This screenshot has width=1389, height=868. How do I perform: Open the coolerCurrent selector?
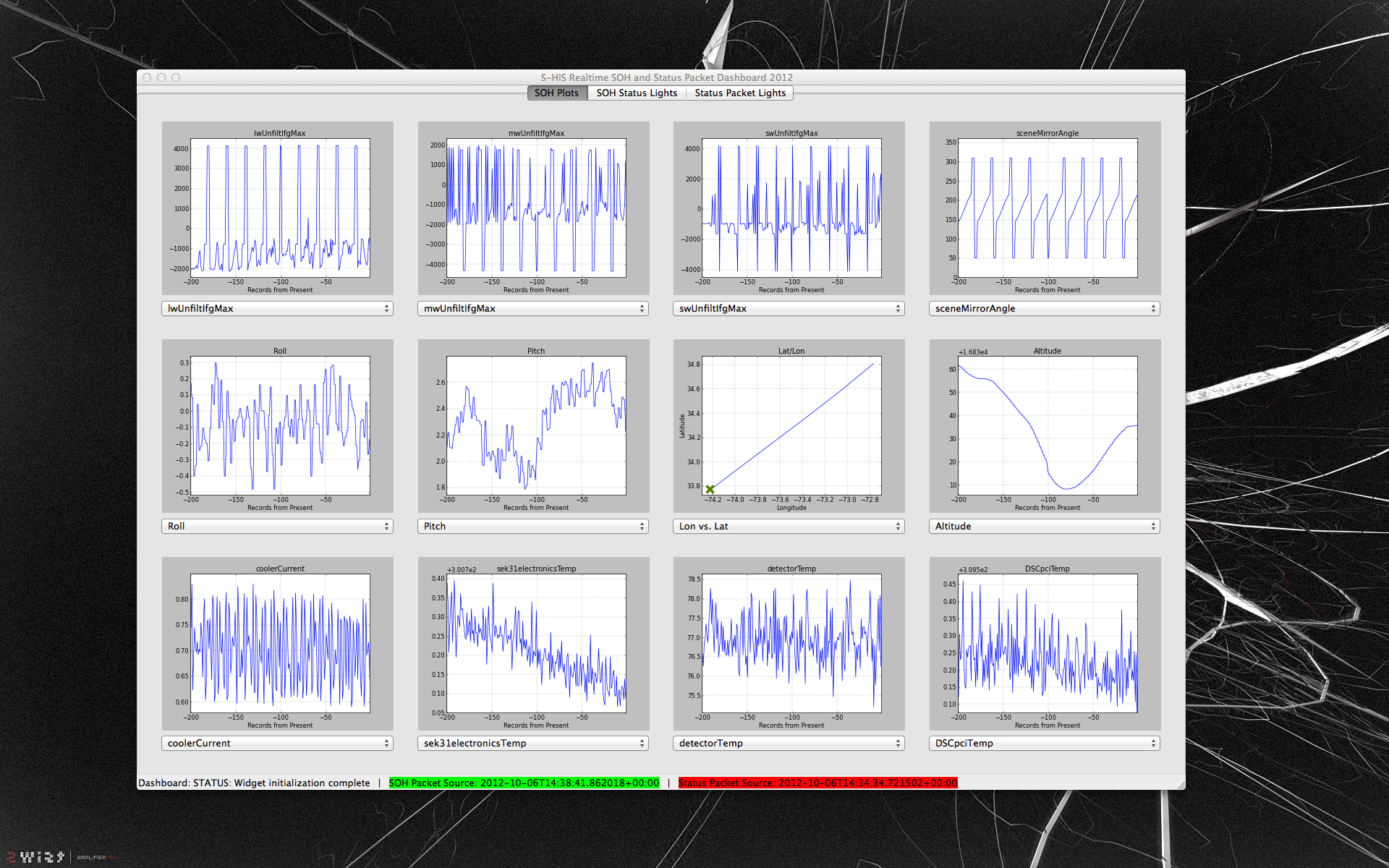coord(277,743)
